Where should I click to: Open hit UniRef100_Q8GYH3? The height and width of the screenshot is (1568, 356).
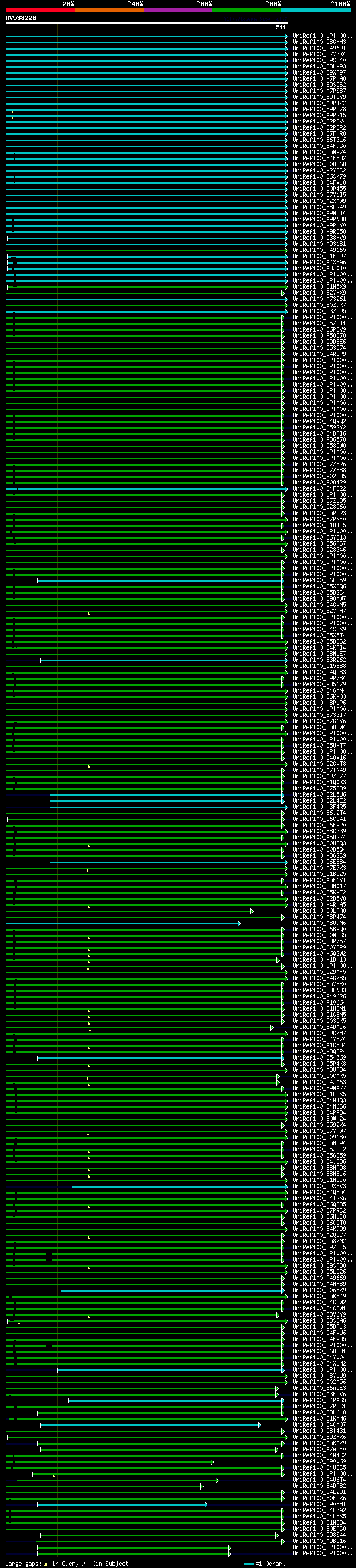point(319,42)
